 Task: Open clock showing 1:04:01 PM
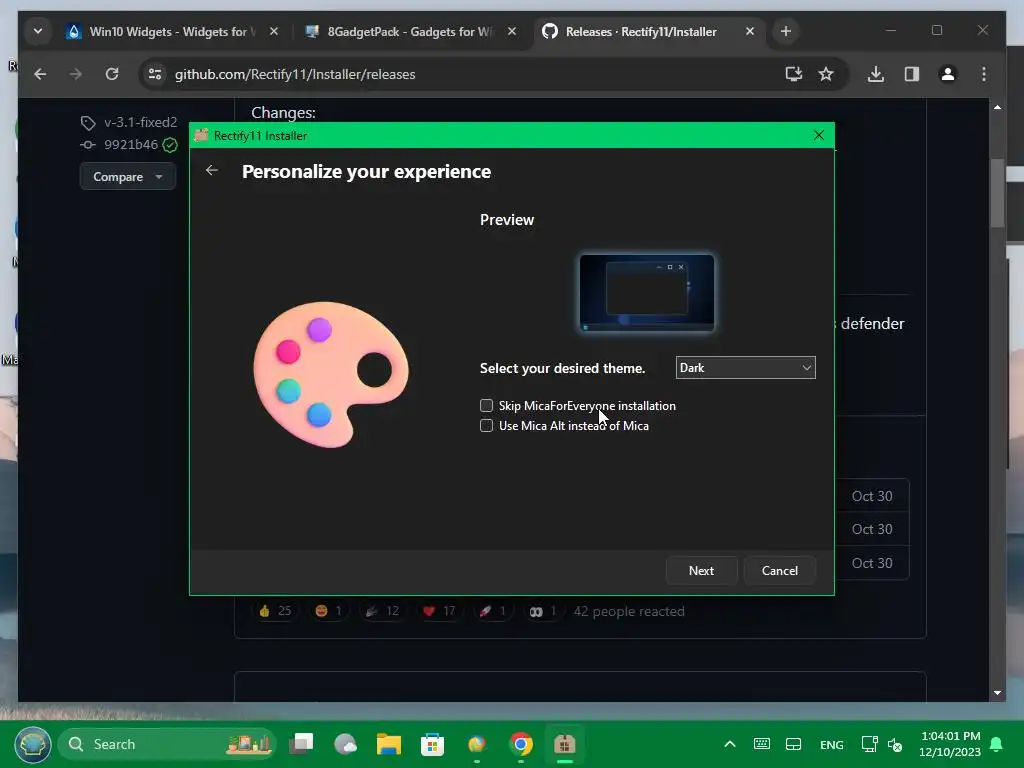pos(950,744)
